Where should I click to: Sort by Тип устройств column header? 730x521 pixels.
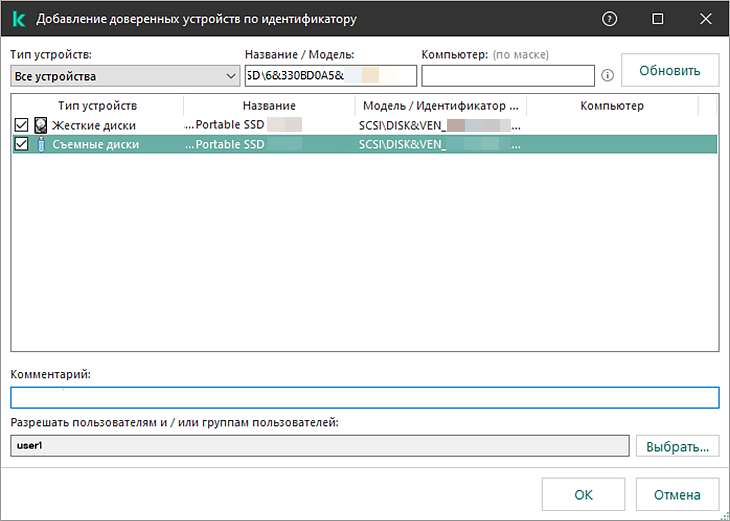coord(97,106)
